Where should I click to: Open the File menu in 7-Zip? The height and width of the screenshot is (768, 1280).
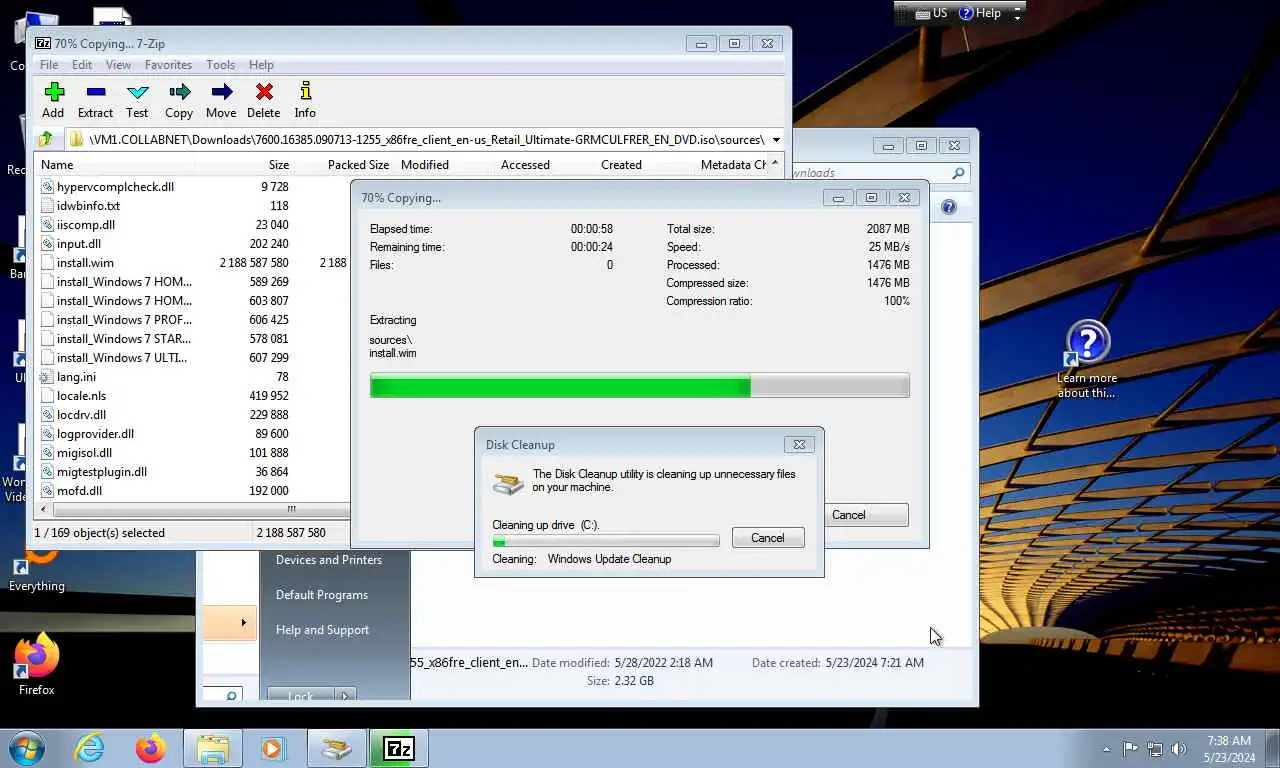pos(48,65)
